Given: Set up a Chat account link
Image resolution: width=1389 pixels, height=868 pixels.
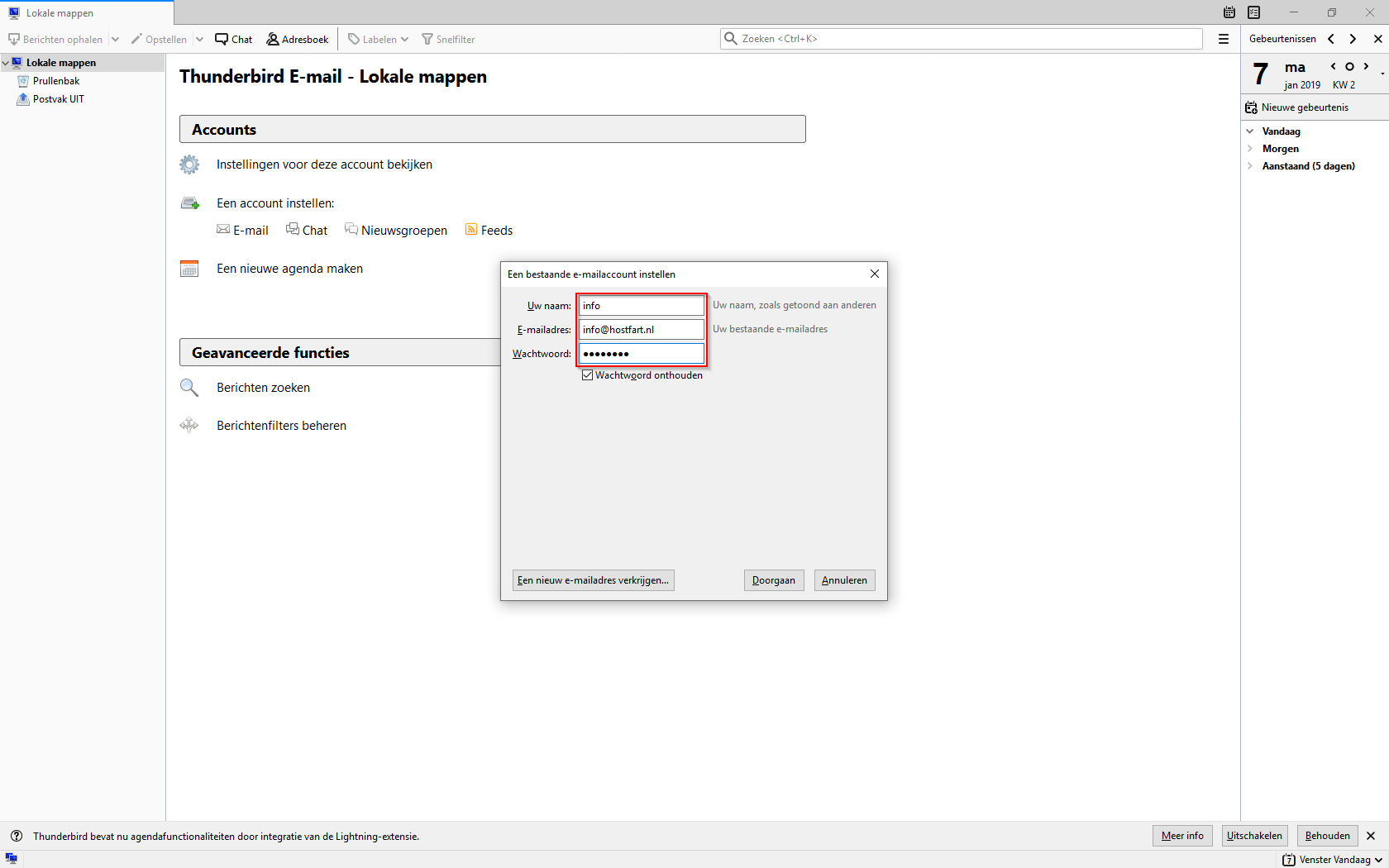Looking at the screenshot, I should pyautogui.click(x=315, y=231).
